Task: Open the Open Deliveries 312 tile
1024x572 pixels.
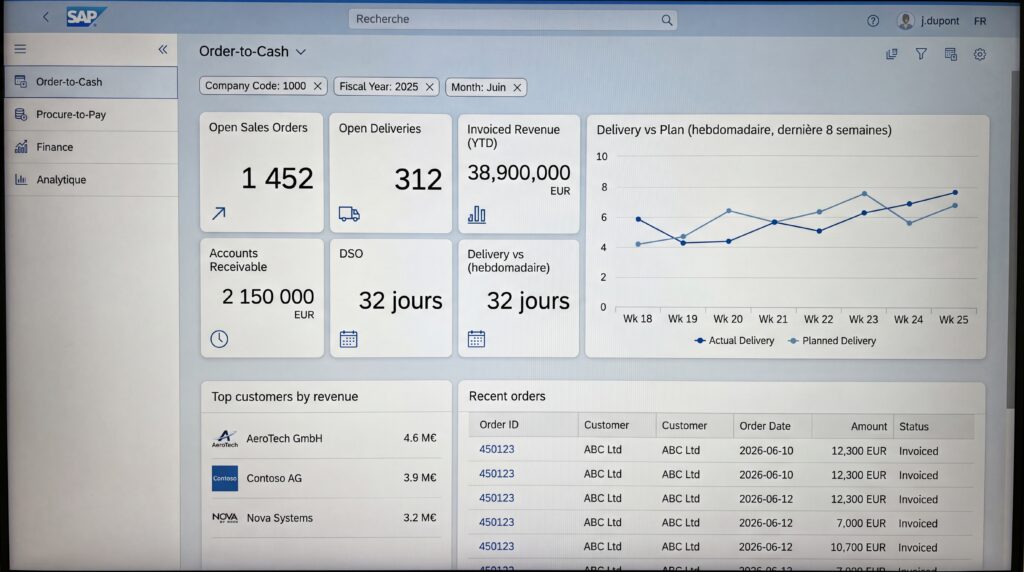Action: 391,173
